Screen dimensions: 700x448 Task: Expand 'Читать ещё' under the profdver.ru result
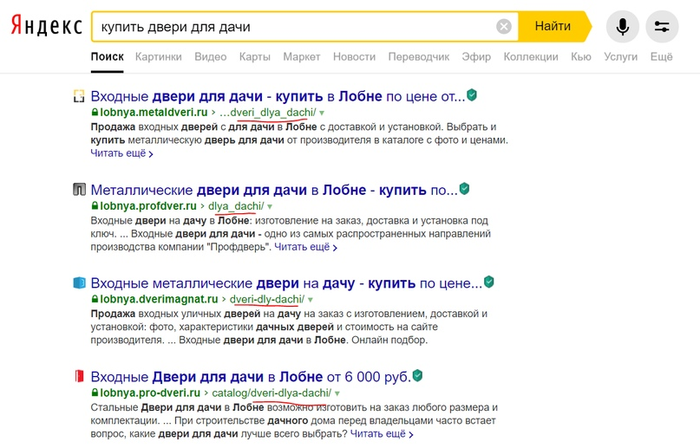pyautogui.click(x=305, y=247)
